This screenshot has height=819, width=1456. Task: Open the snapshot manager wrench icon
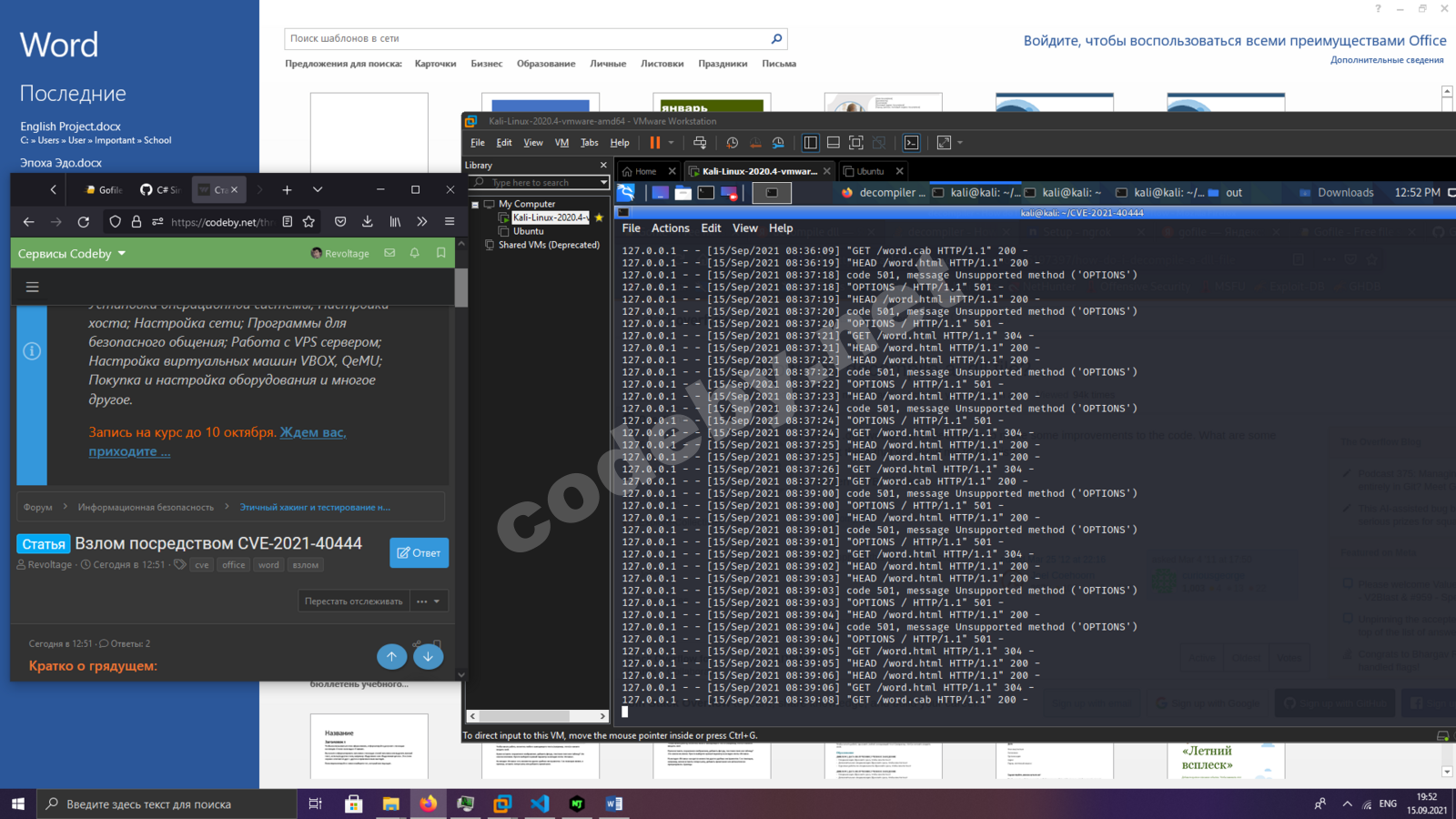778,143
